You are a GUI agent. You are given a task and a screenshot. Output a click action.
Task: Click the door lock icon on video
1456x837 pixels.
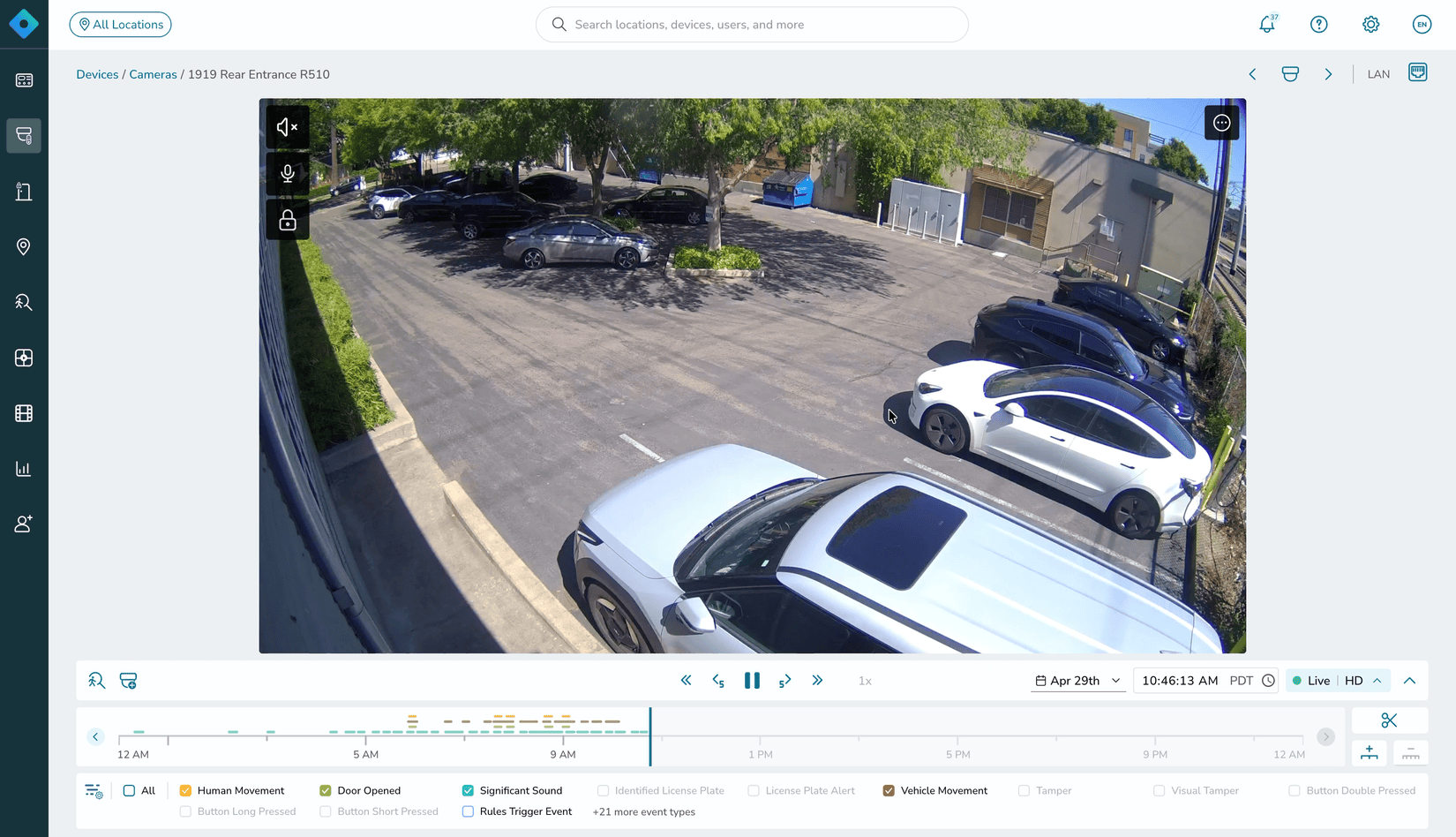pos(288,219)
